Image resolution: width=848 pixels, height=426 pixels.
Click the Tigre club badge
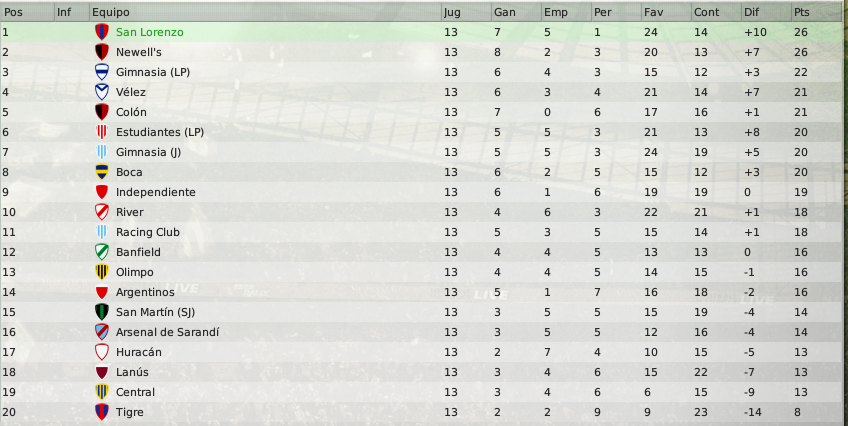[102, 412]
